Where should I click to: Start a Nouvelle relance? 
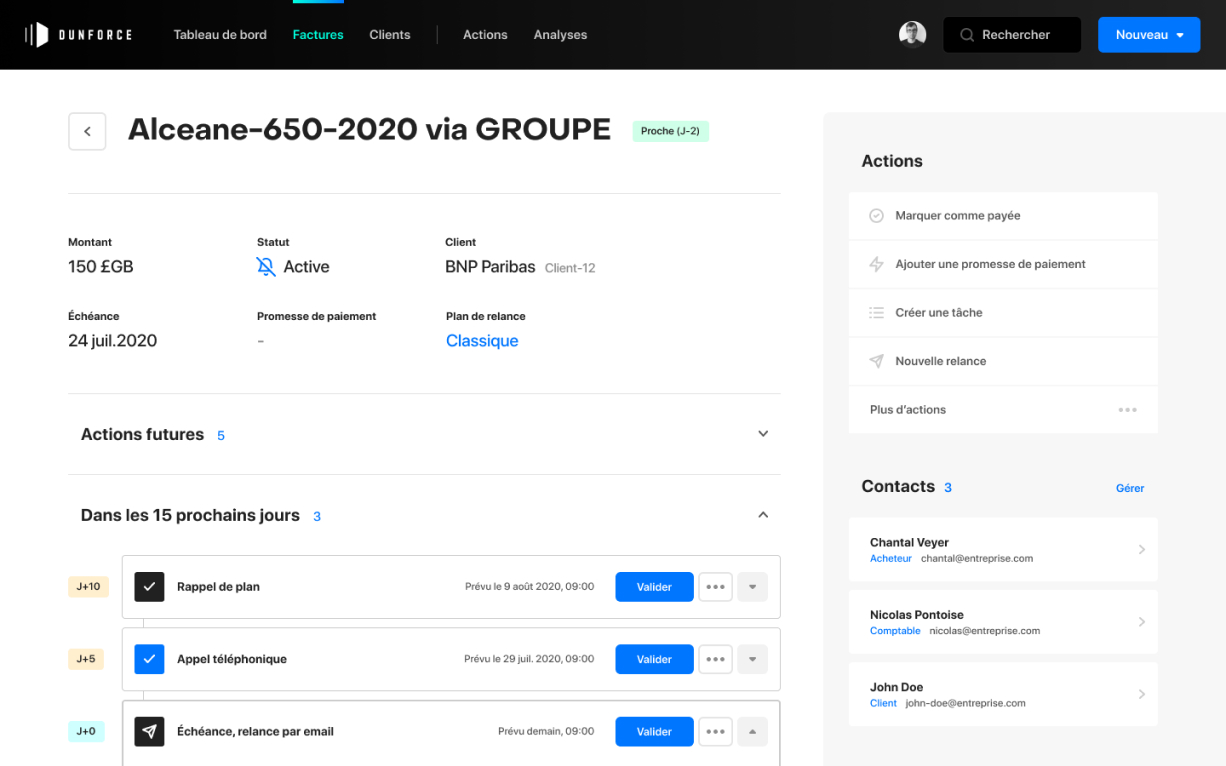pos(1003,361)
